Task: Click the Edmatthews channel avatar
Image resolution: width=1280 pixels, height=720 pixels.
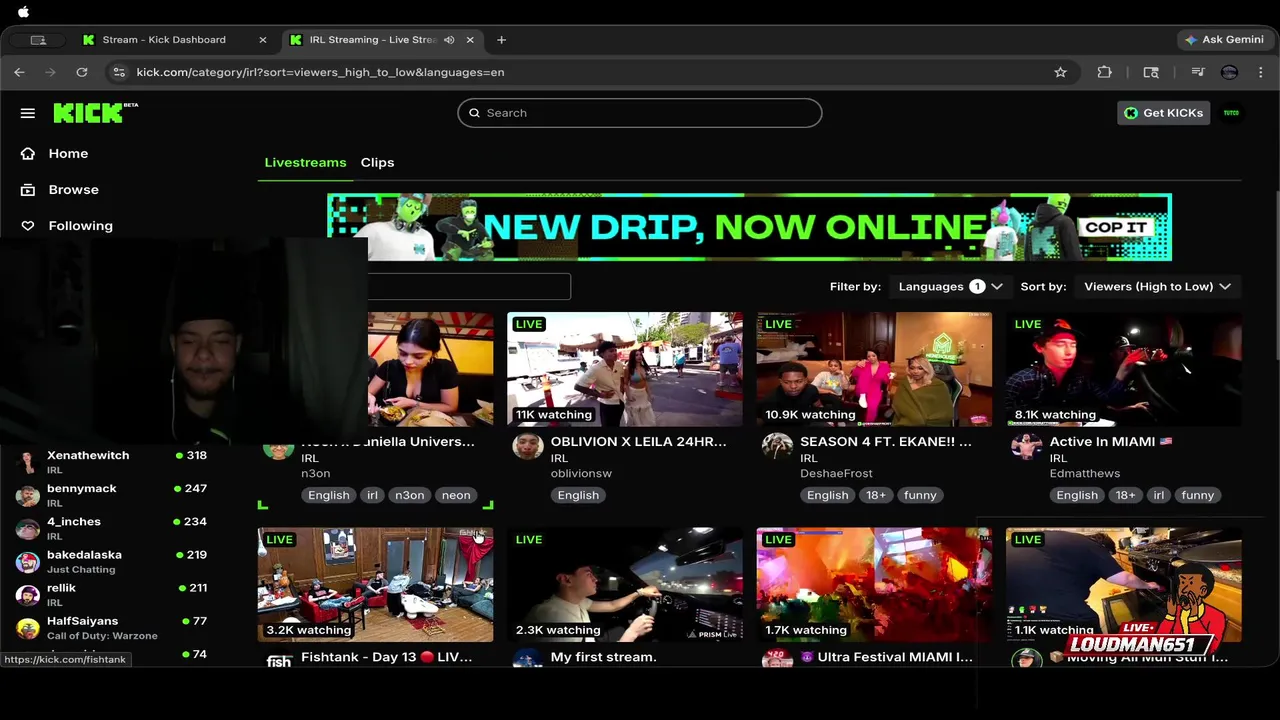Action: (x=1026, y=447)
